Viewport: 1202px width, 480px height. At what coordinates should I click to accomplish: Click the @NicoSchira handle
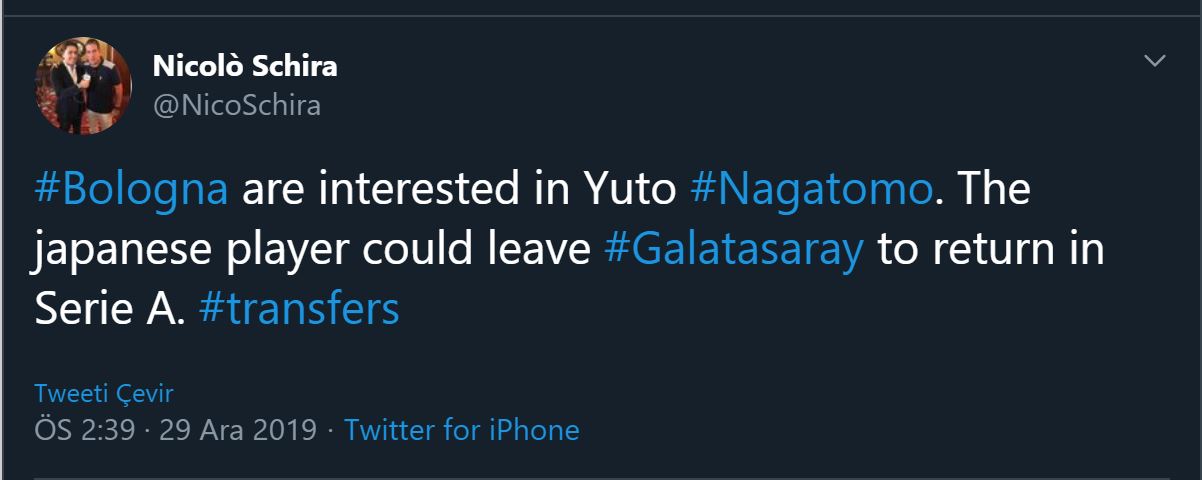coord(236,105)
